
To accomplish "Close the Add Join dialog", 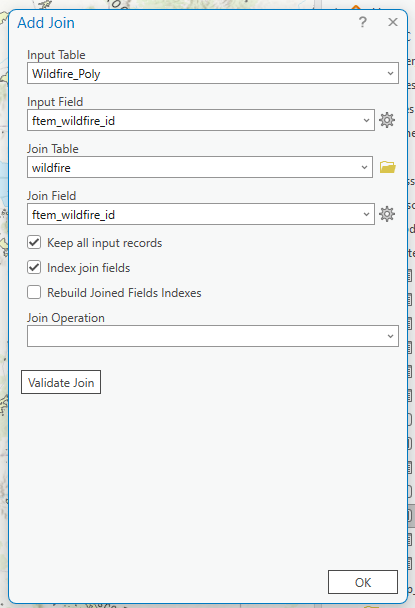I will point(393,22).
